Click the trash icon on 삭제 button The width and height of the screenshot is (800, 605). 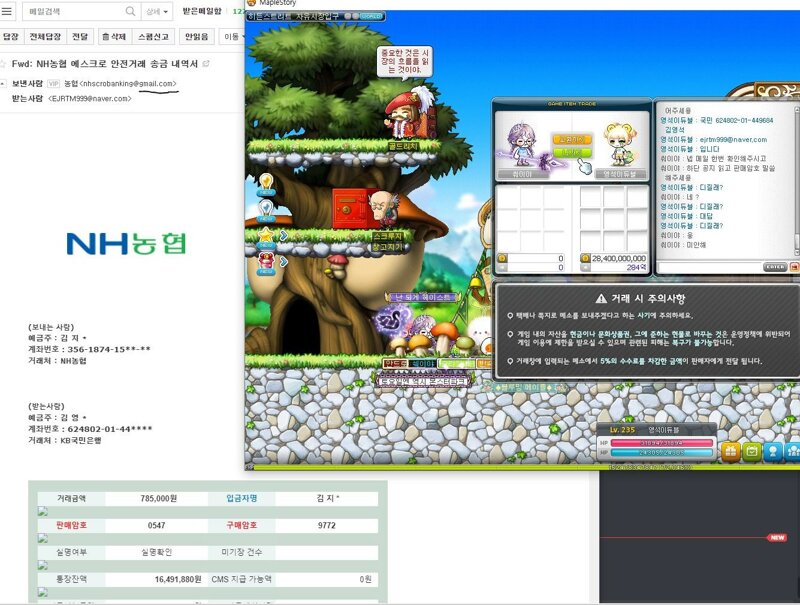point(106,37)
